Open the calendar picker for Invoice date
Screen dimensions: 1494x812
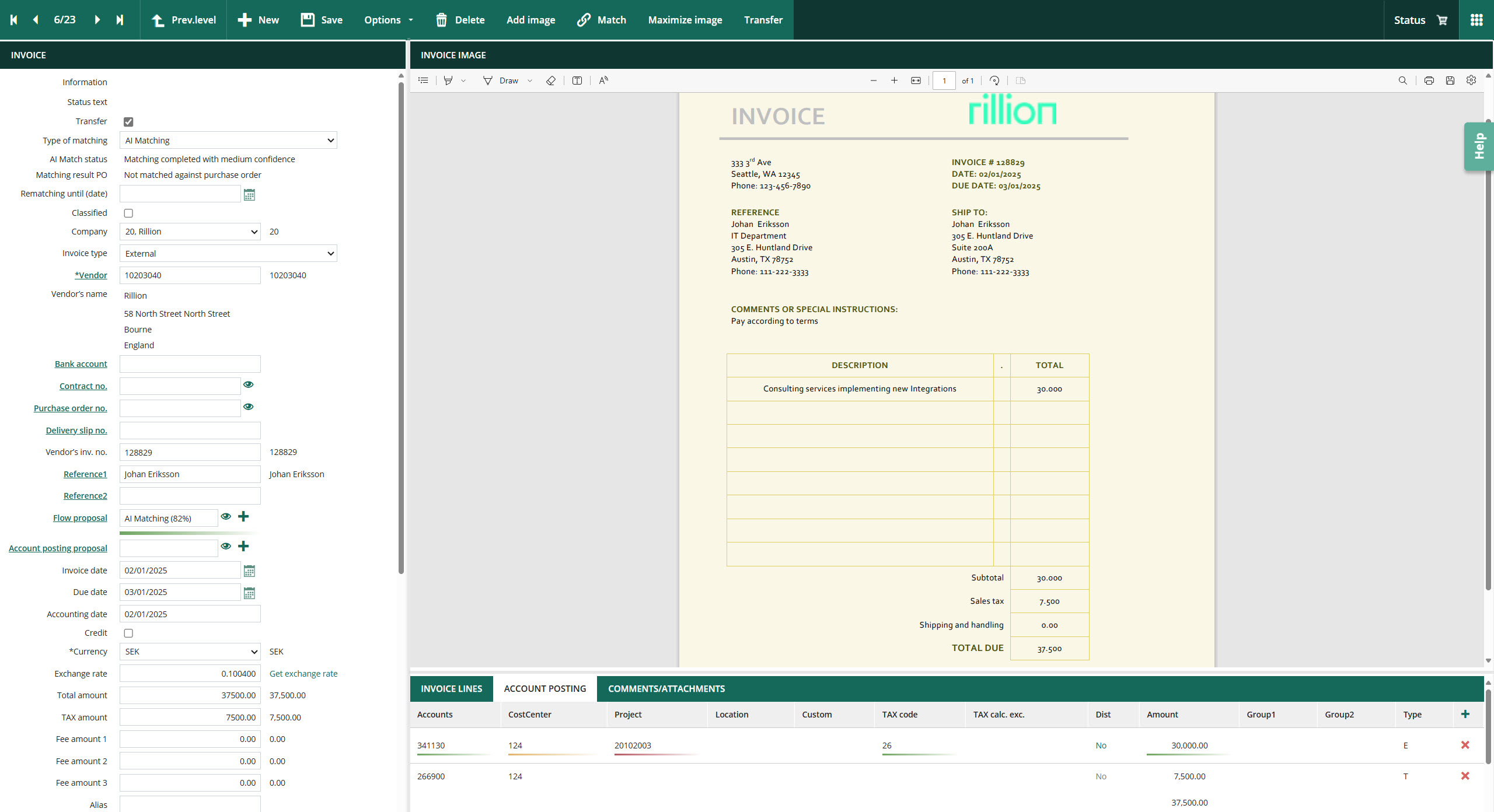(x=249, y=570)
